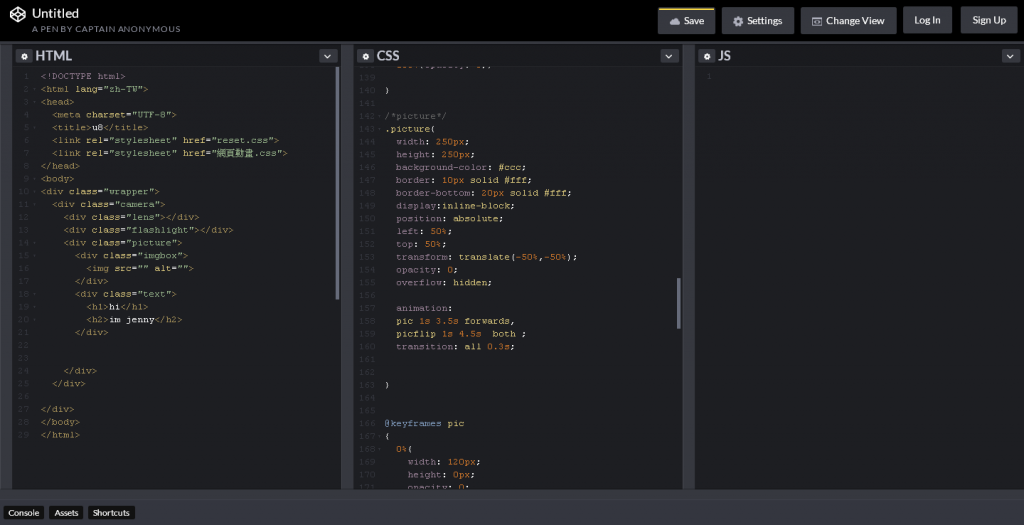This screenshot has width=1024, height=525.
Task: Click the position: absolute line
Action: (x=449, y=219)
